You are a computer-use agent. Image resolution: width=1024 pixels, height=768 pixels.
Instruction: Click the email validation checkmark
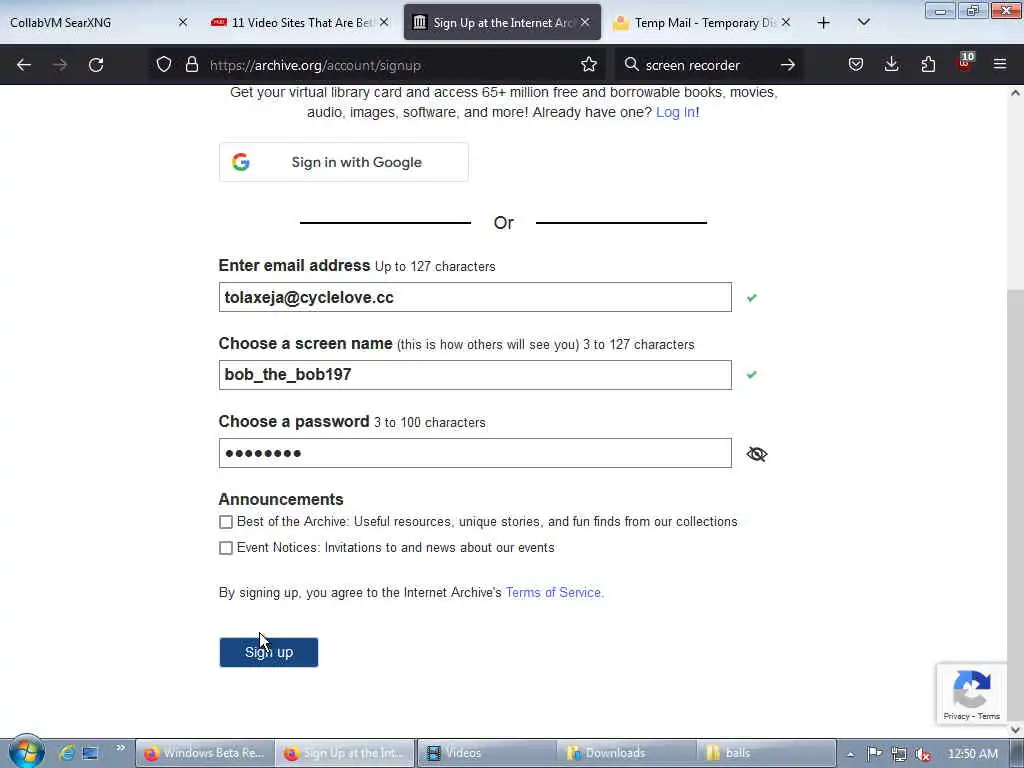tap(752, 298)
